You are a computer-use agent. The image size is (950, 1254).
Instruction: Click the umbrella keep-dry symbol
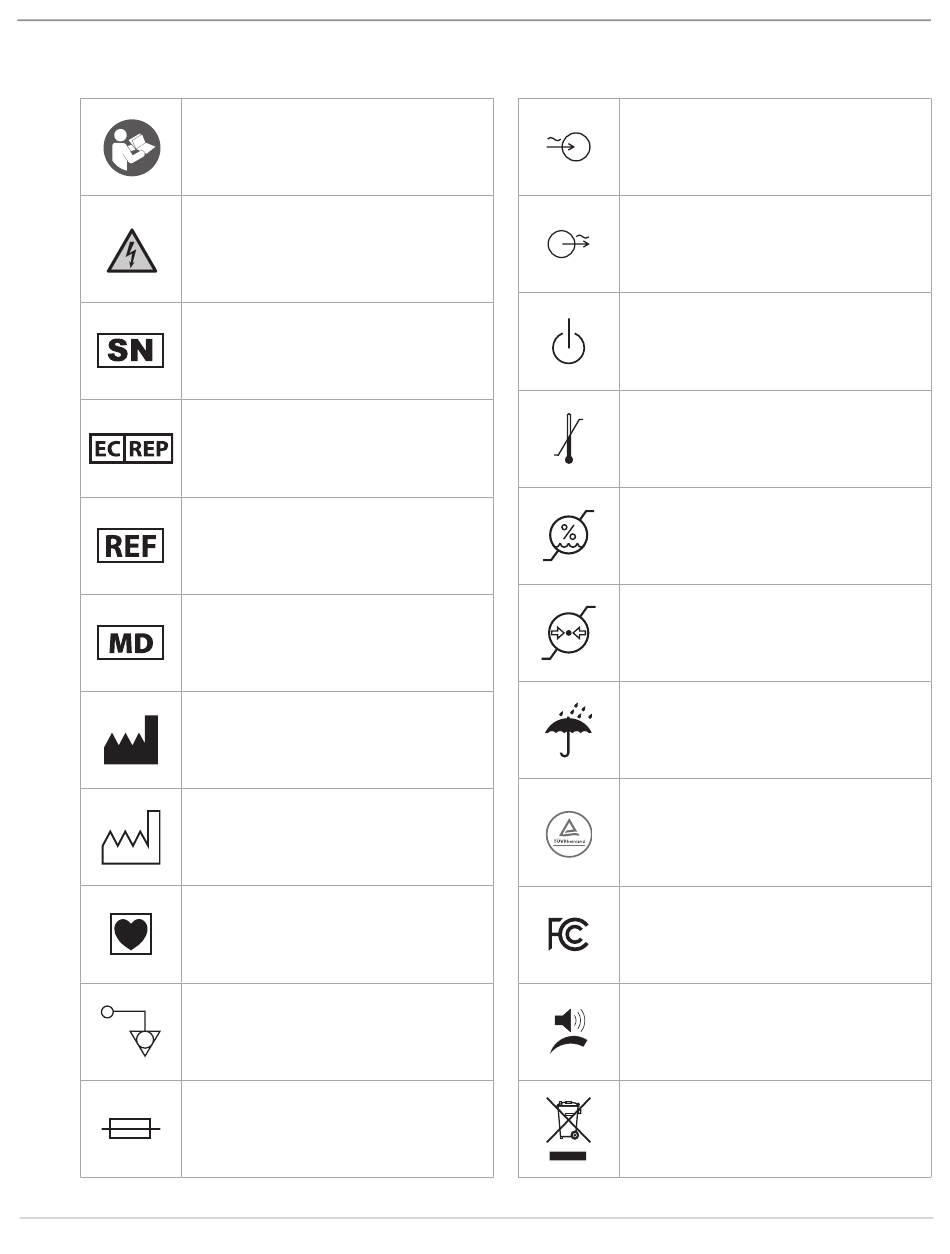569,729
